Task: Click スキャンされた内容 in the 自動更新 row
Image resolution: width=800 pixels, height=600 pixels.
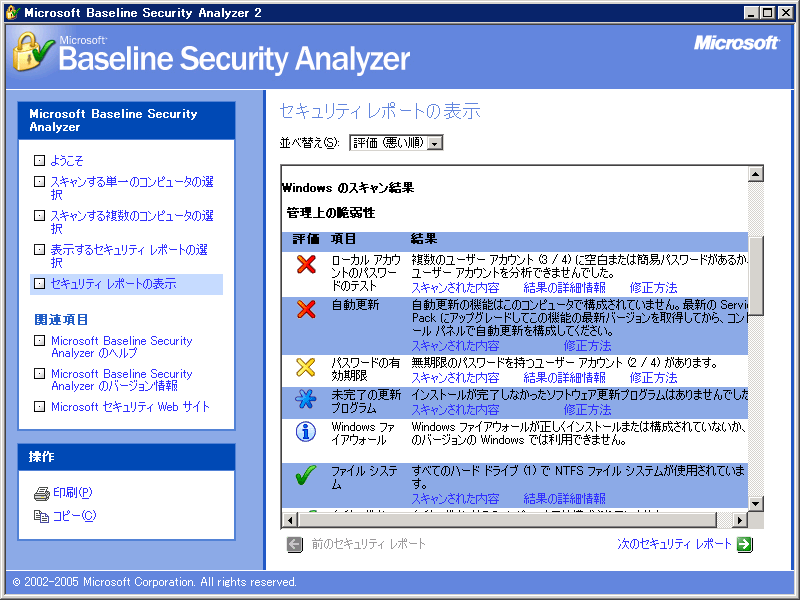Action: (455, 346)
